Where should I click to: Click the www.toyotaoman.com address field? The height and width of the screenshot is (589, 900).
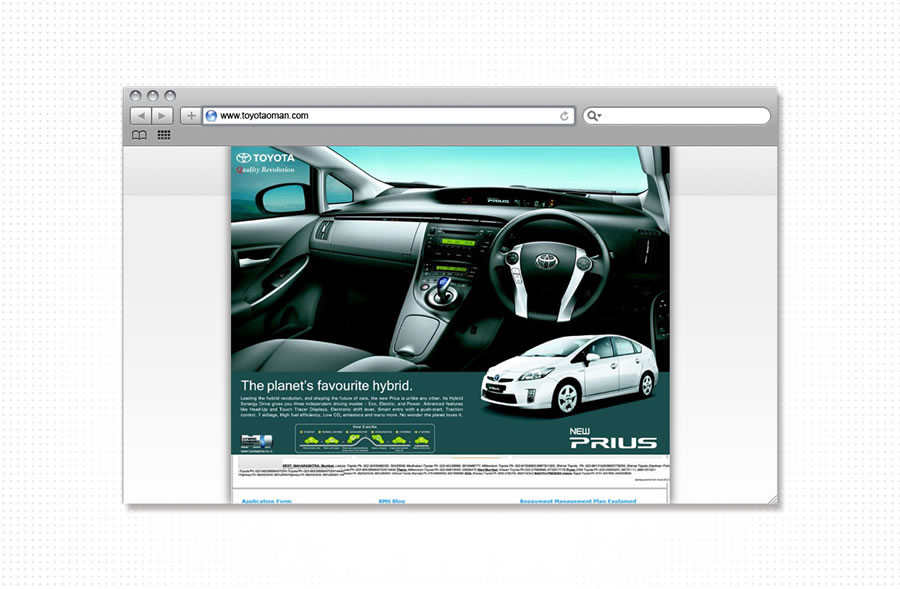(389, 116)
